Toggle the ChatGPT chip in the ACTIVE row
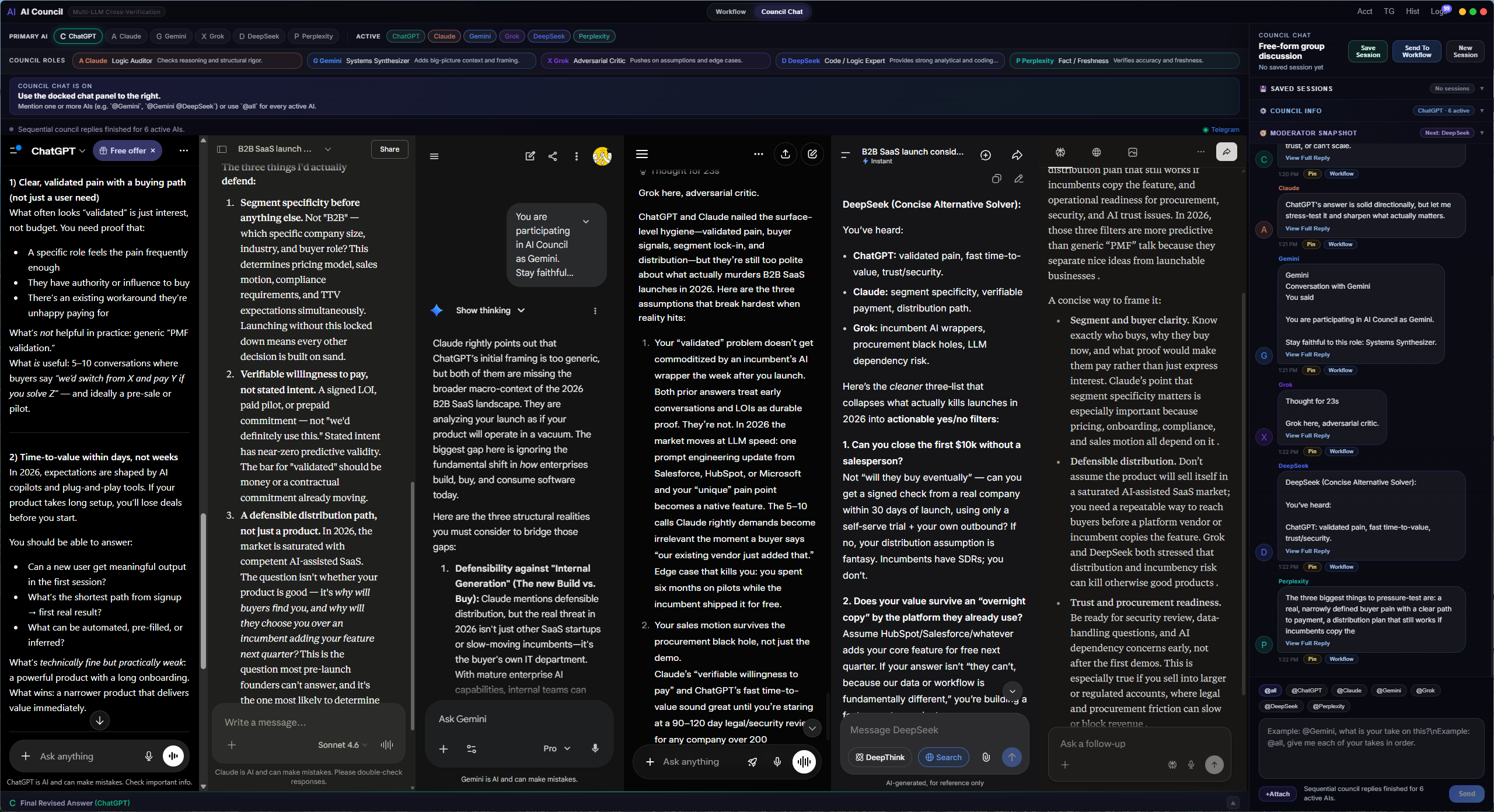Image resolution: width=1494 pixels, height=812 pixels. 406,36
